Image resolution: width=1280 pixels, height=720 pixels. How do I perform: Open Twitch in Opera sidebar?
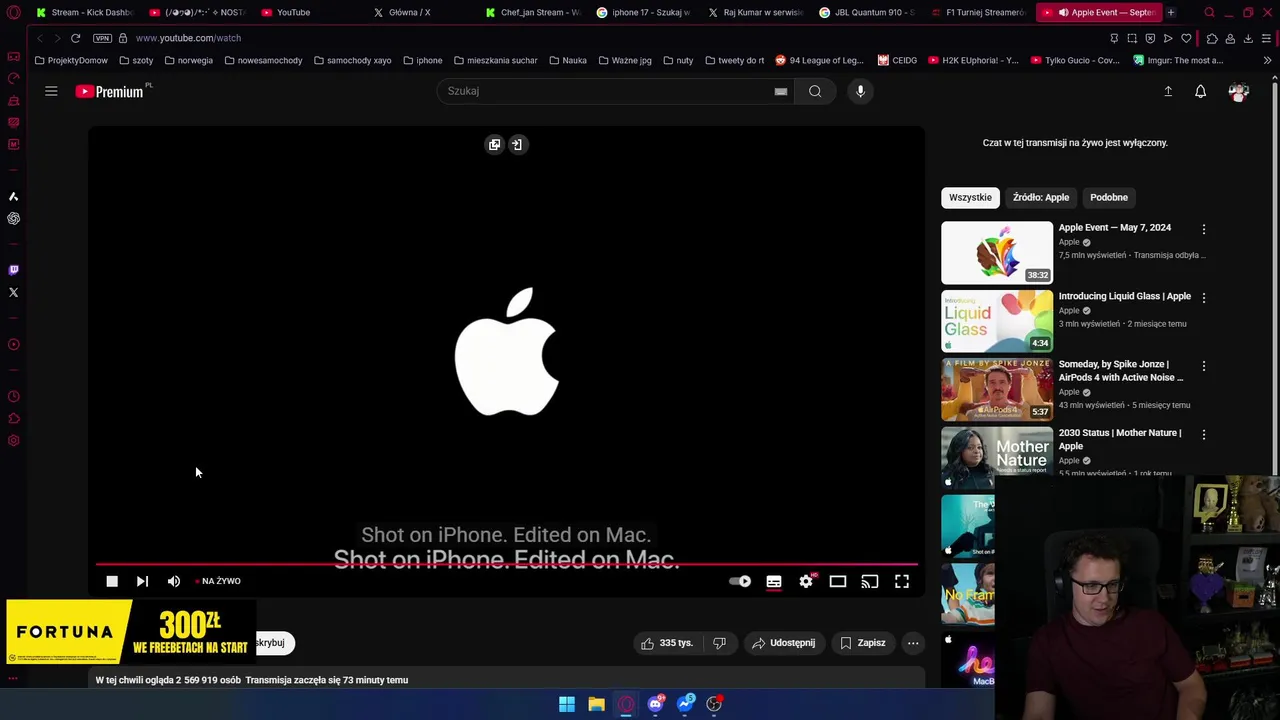click(x=13, y=270)
